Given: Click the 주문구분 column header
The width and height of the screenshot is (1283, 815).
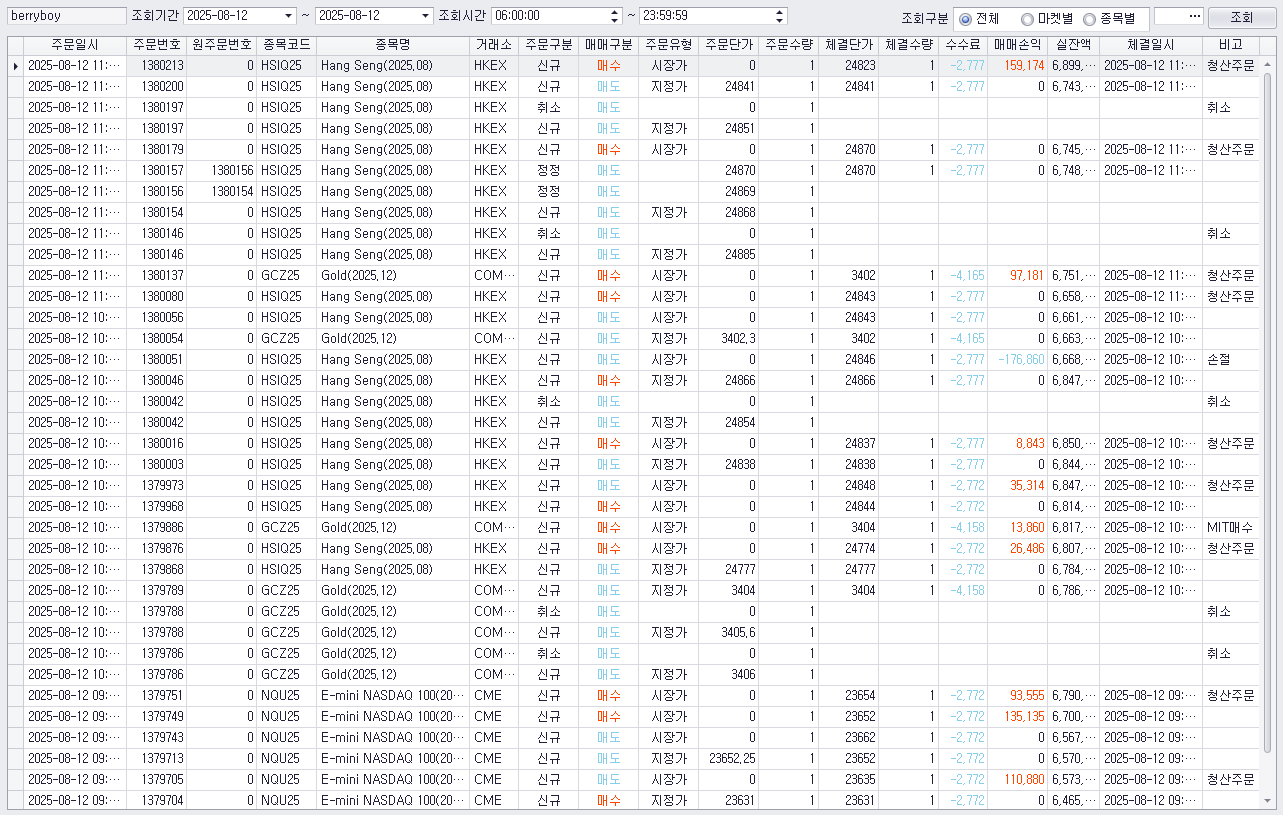Looking at the screenshot, I should click(x=548, y=45).
